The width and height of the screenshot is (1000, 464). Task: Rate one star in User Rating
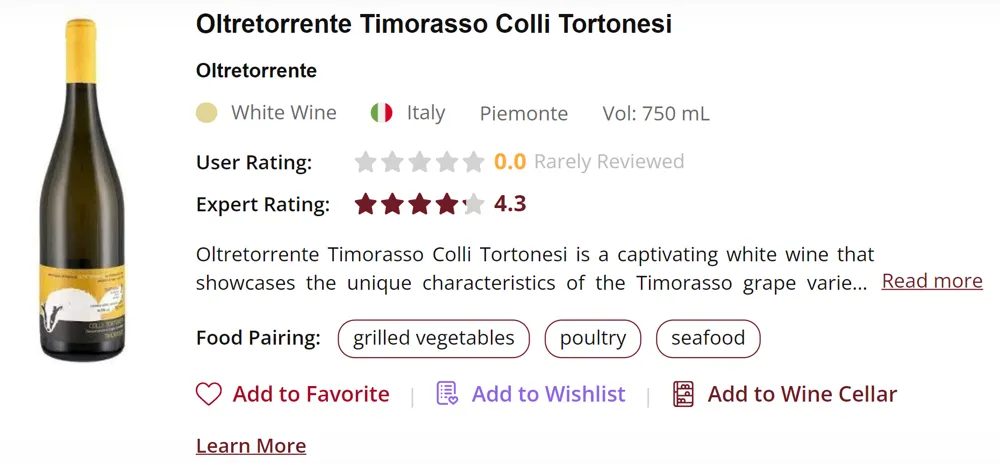coord(366,162)
